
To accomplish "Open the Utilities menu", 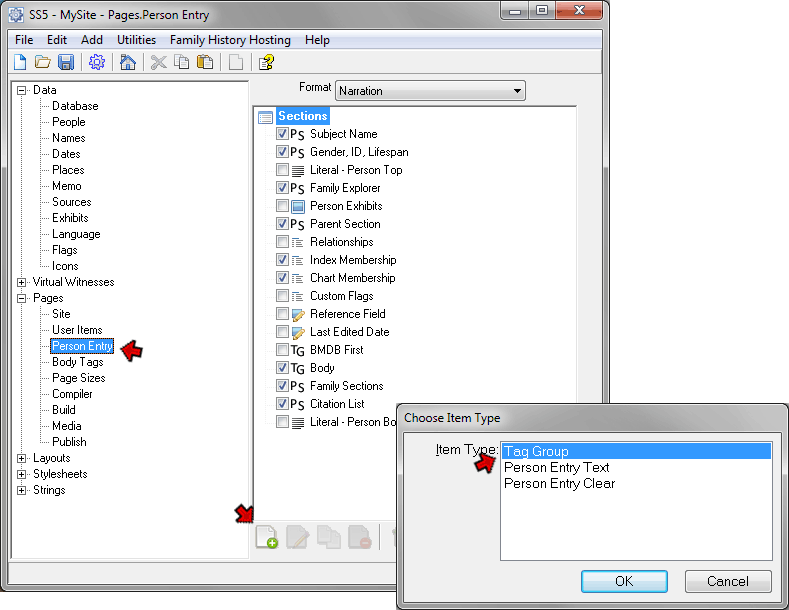I will click(x=136, y=40).
